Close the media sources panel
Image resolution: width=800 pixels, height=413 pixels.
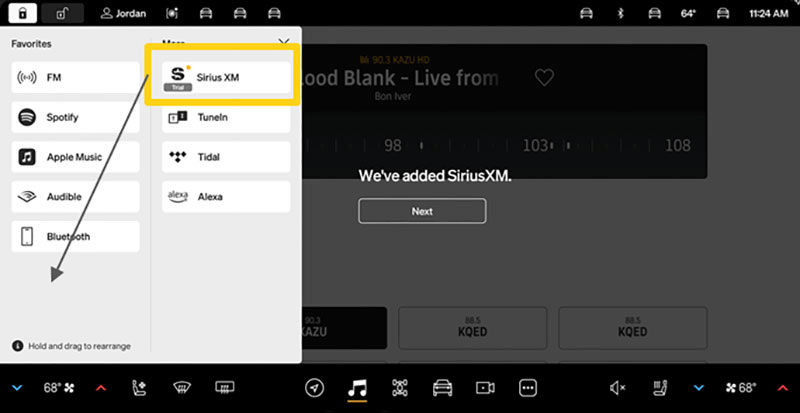[283, 43]
